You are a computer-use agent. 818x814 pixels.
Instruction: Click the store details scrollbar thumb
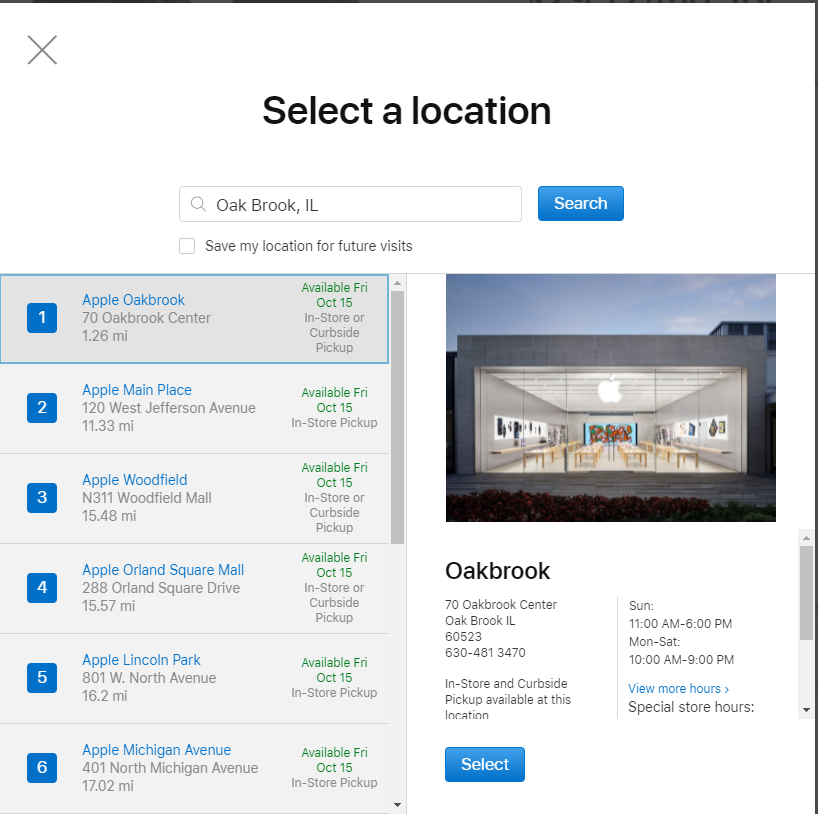806,593
